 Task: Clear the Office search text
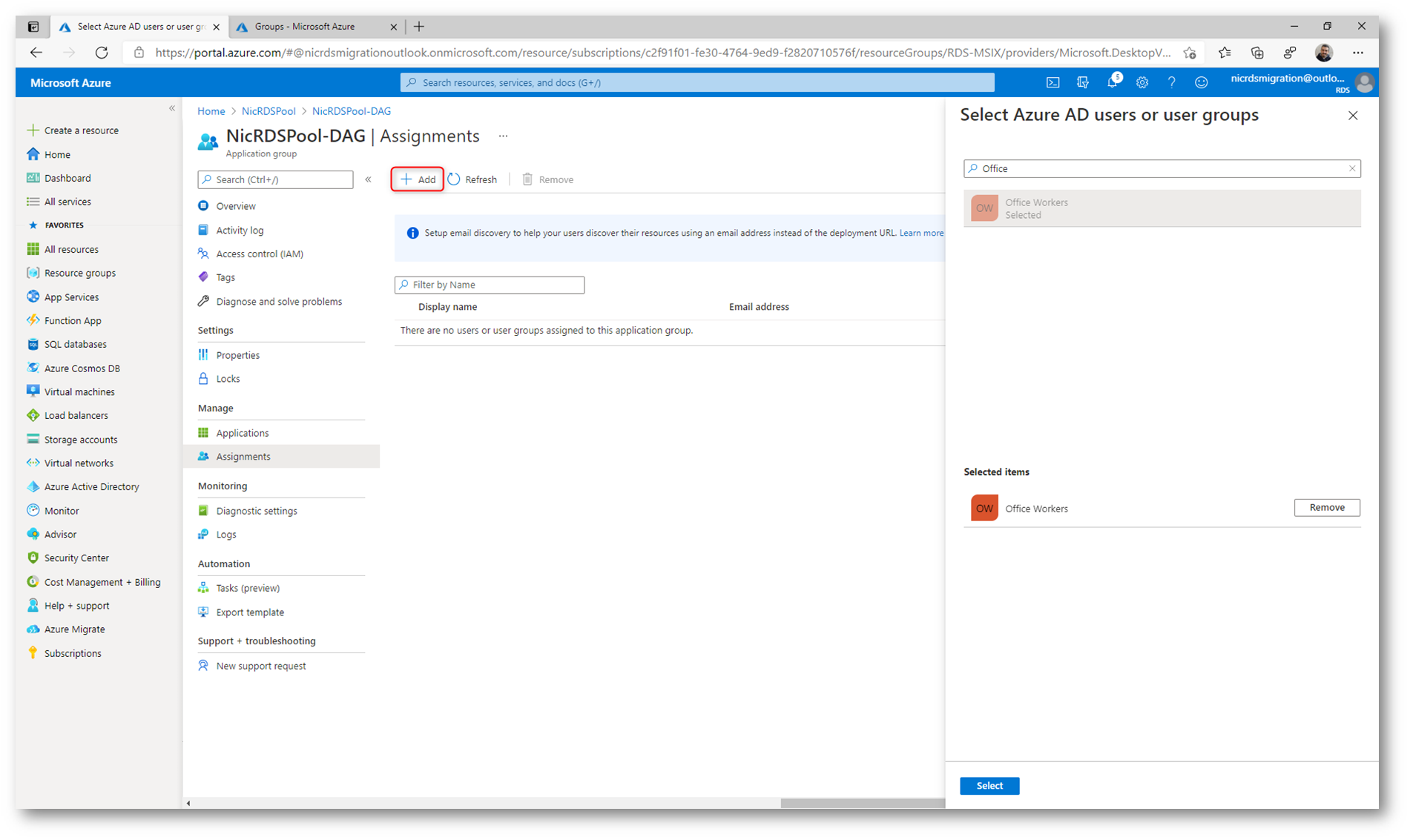tap(1352, 168)
